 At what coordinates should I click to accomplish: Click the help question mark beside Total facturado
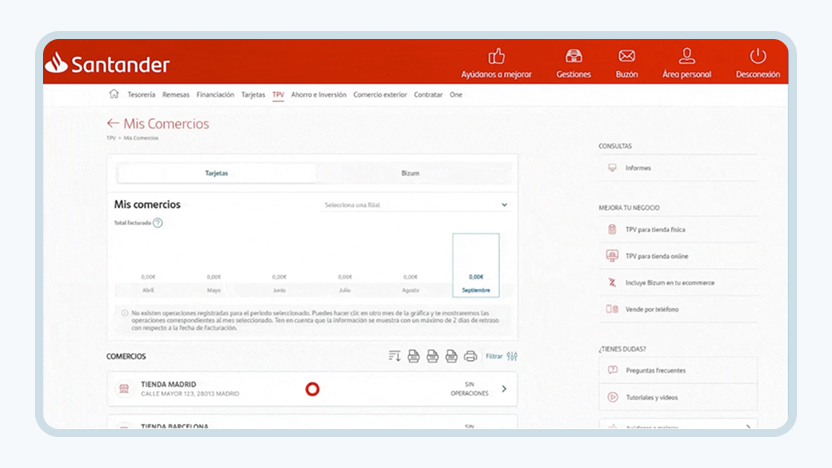tap(158, 223)
